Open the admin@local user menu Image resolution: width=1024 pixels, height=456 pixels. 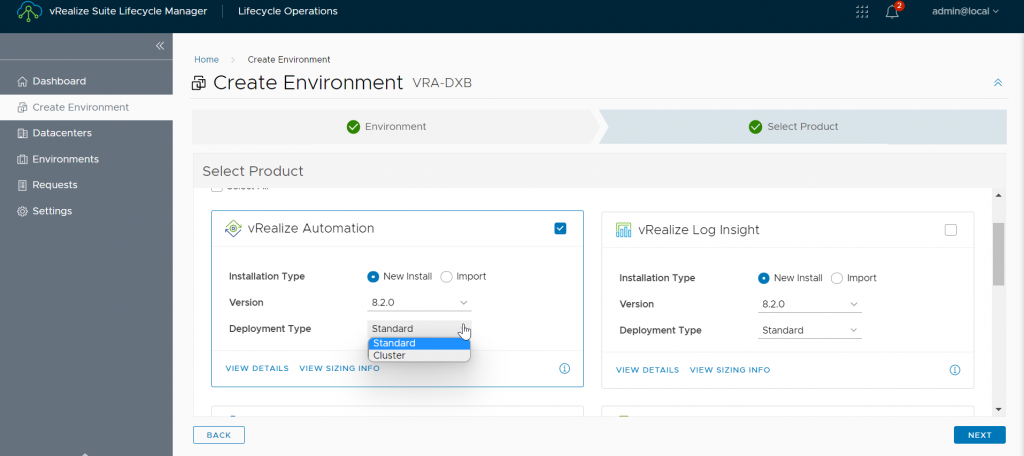pyautogui.click(x=965, y=11)
